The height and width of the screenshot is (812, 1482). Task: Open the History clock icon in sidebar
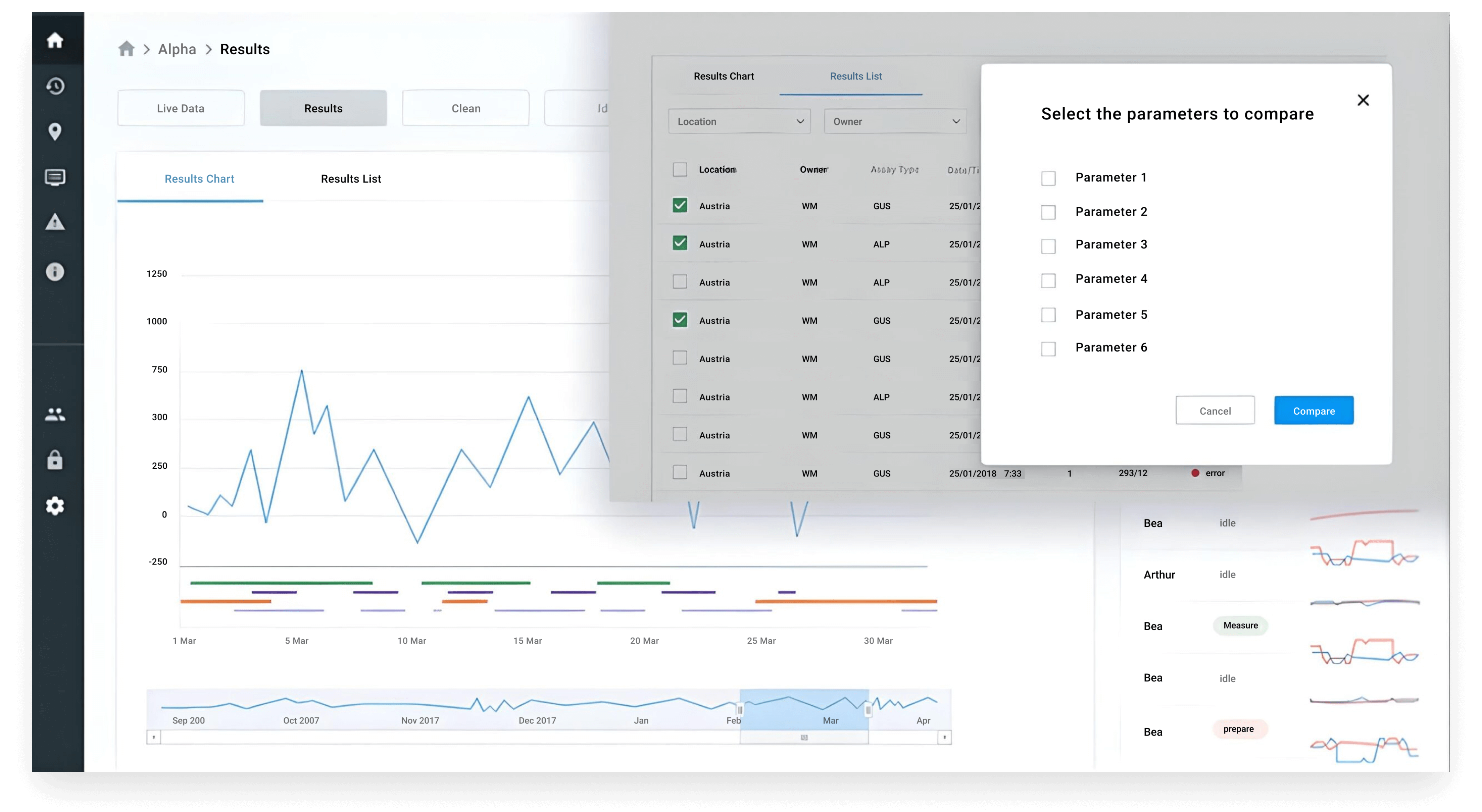coord(55,86)
